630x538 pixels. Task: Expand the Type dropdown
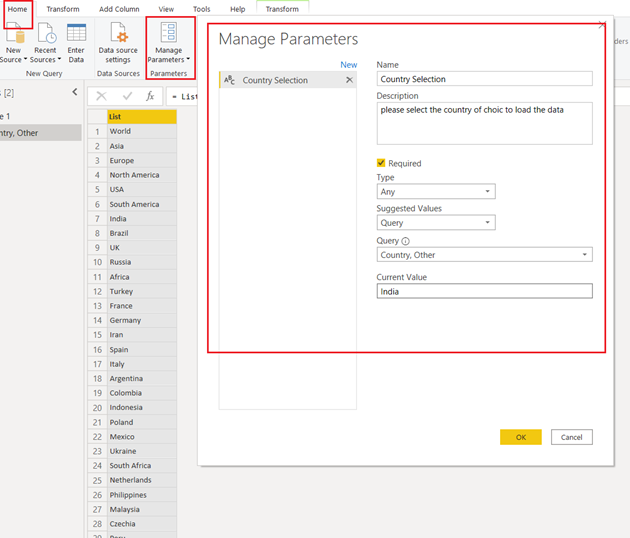[437, 192]
